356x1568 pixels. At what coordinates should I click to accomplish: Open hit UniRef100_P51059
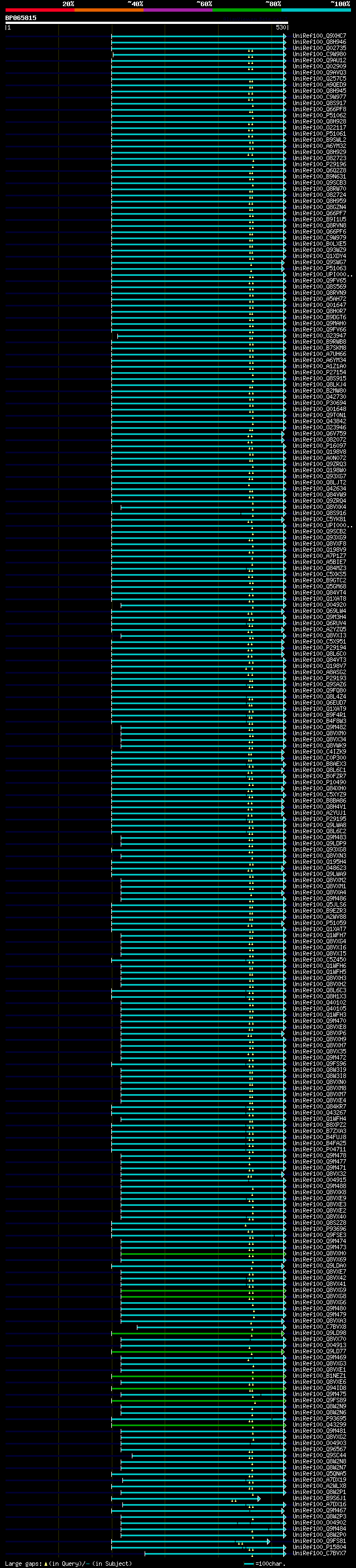(x=319, y=923)
